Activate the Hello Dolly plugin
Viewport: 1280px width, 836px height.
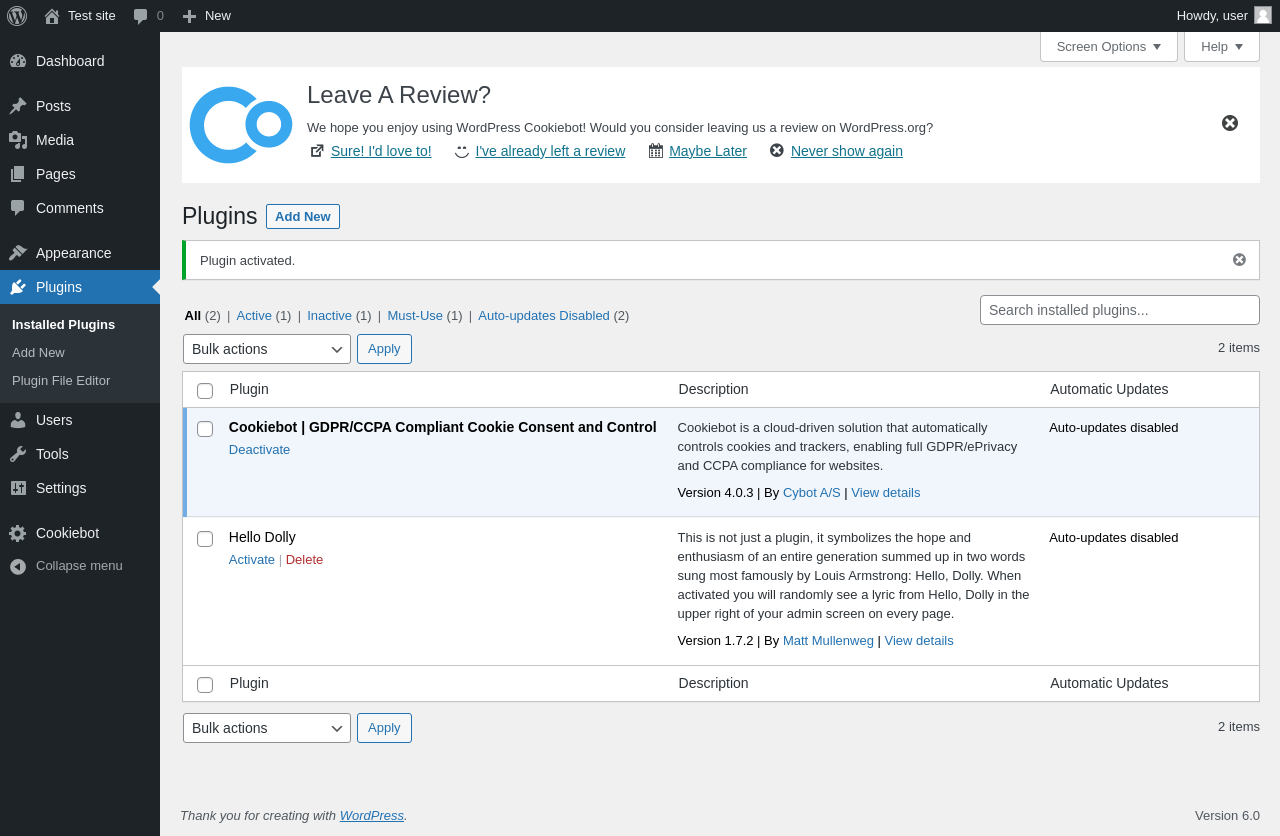(252, 559)
